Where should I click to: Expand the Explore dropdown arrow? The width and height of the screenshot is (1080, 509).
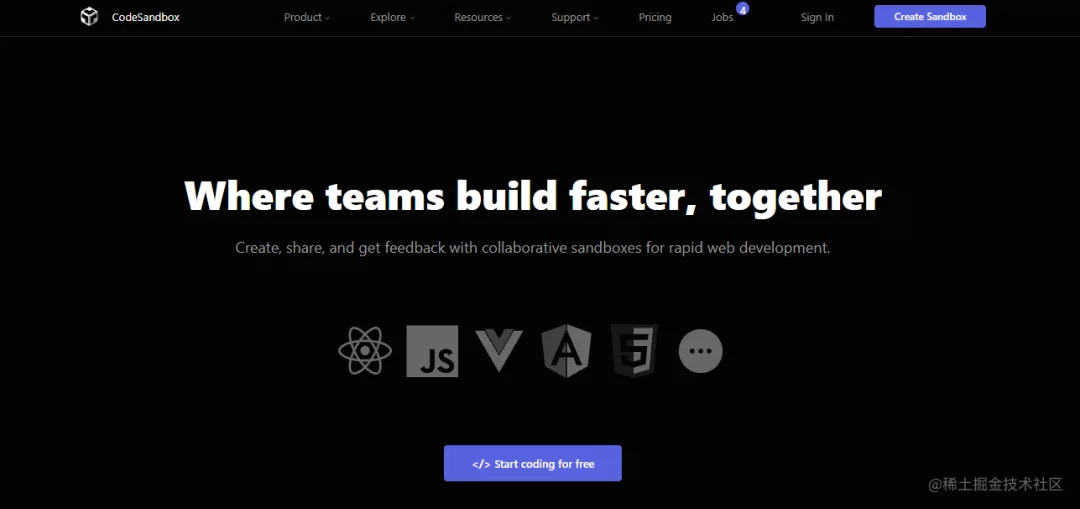[412, 19]
